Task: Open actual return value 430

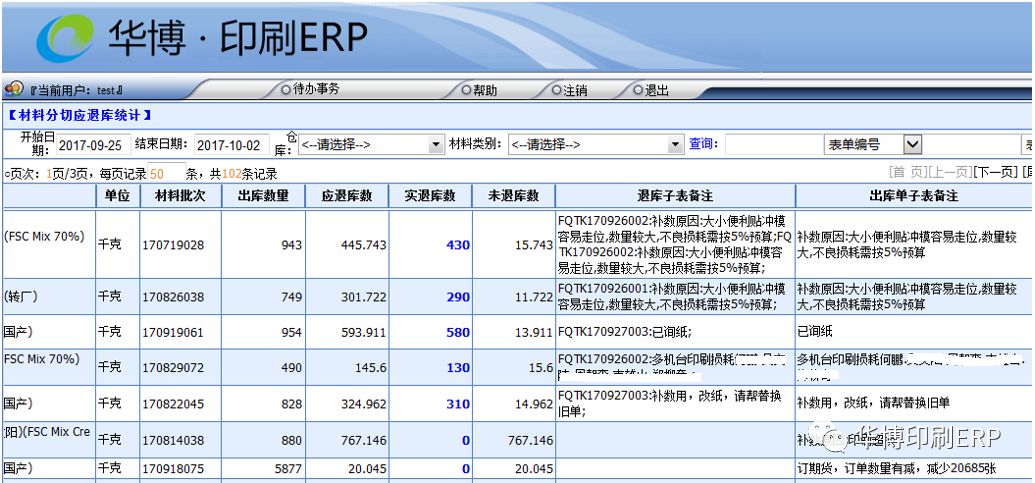Action: coord(457,245)
